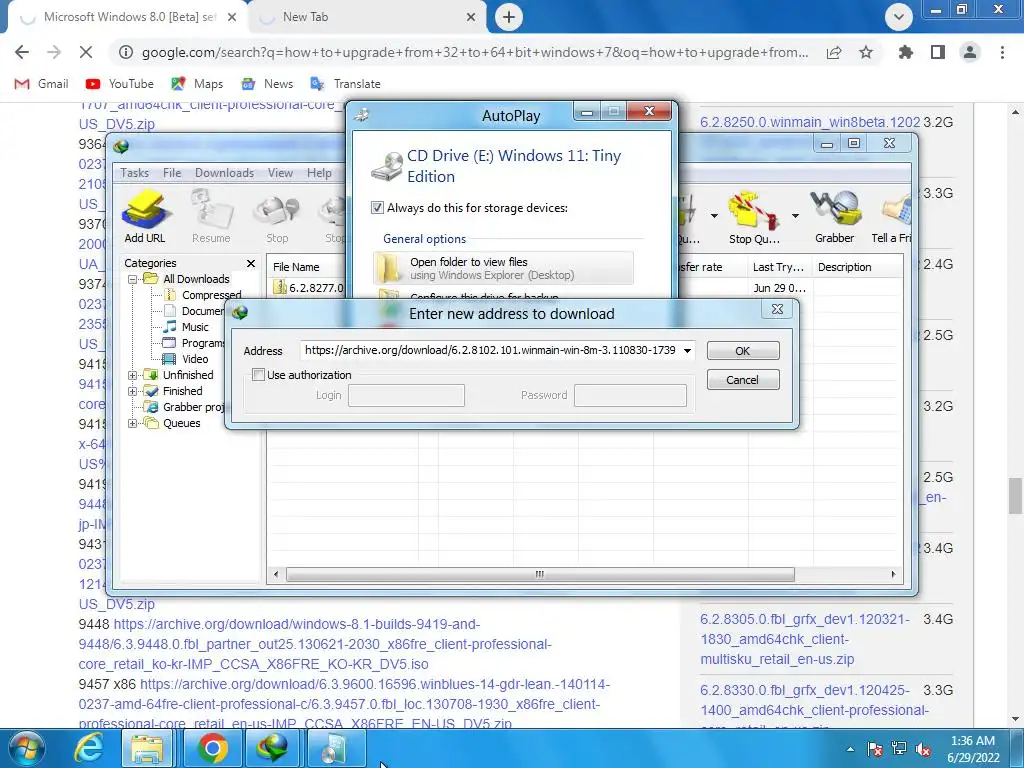Click the Stop toolbar icon
Image resolution: width=1024 pixels, height=768 pixels.
click(x=277, y=216)
